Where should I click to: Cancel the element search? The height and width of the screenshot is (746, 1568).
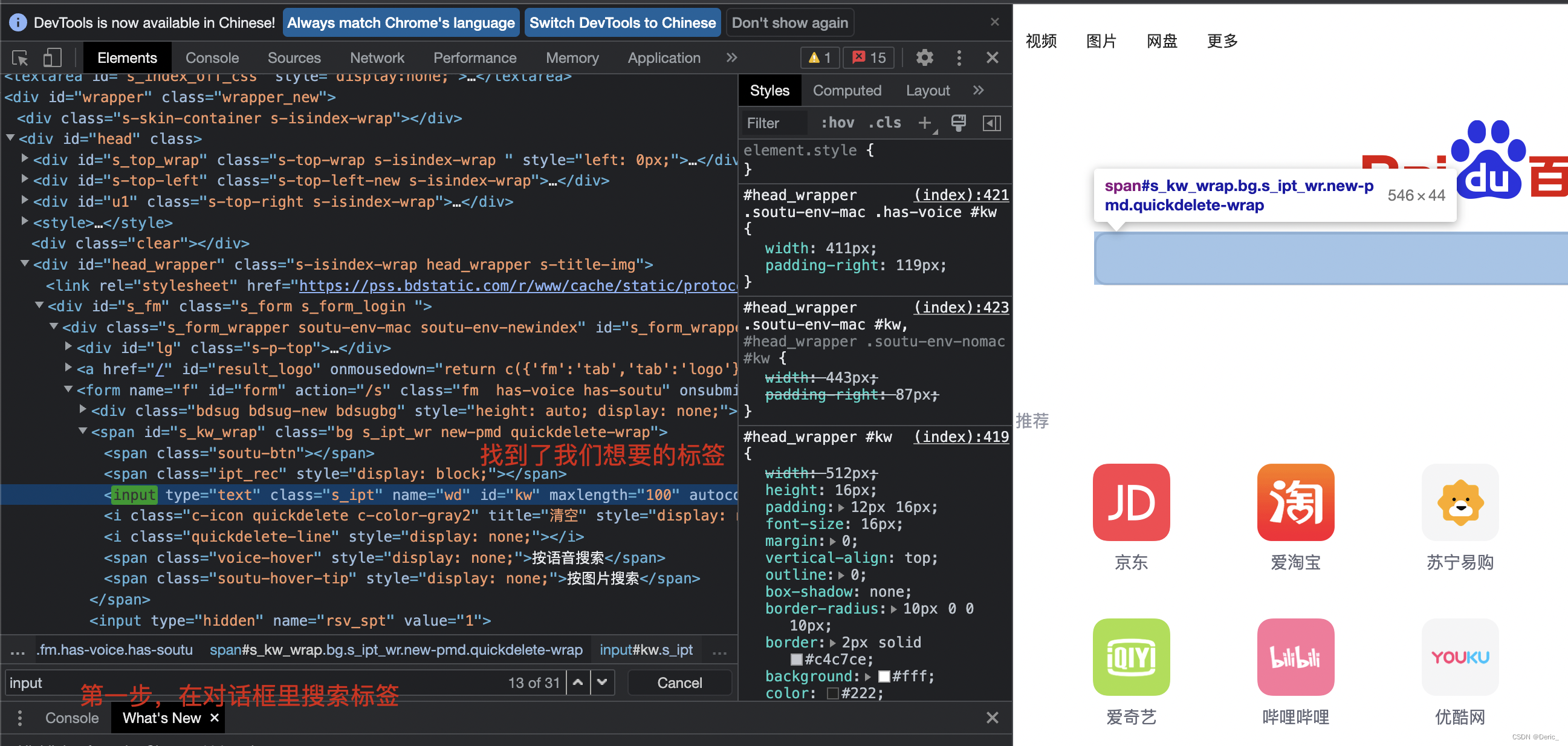[x=679, y=683]
